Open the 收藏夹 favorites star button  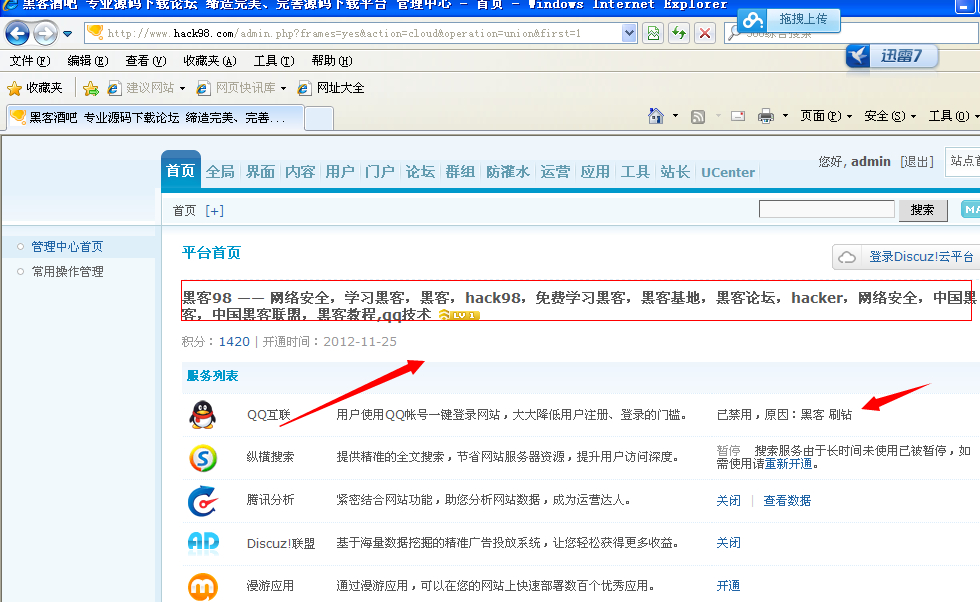click(35, 88)
